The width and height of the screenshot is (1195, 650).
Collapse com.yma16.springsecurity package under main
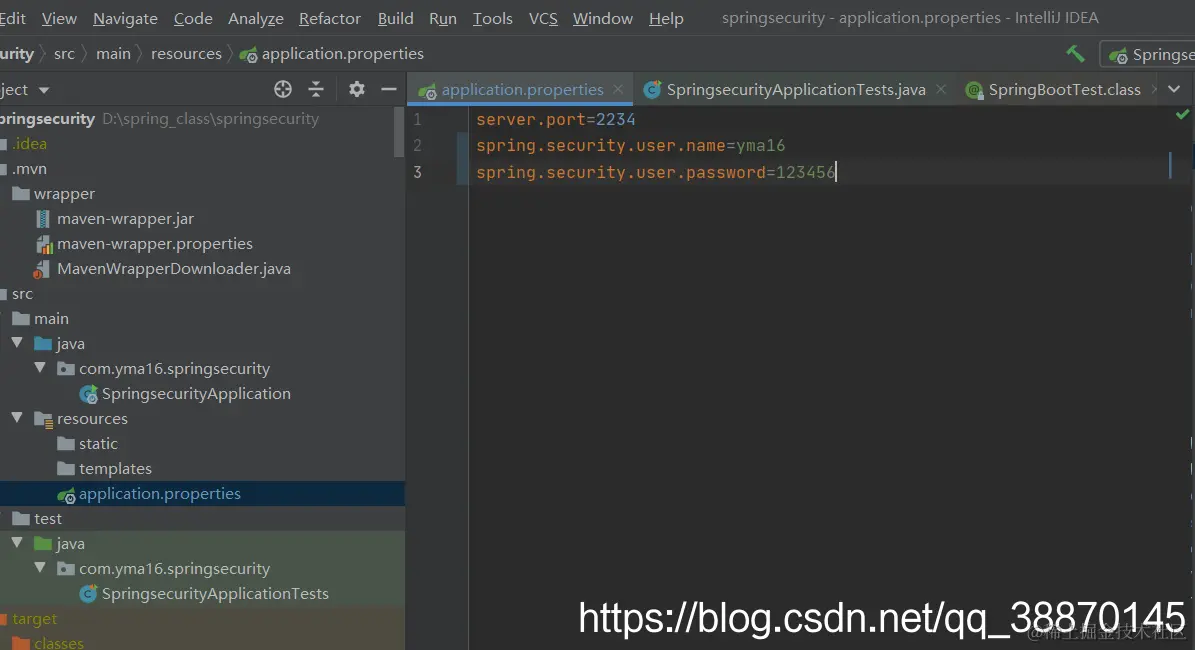(x=40, y=368)
